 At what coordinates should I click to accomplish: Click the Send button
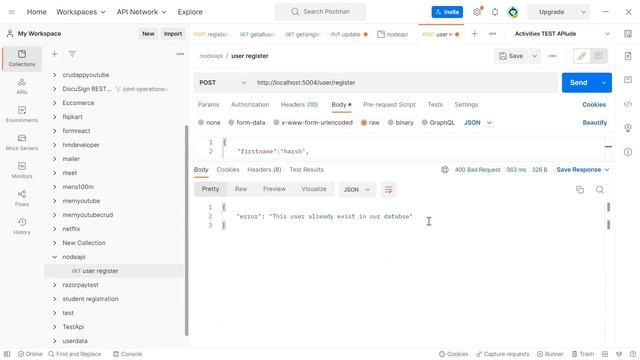(579, 82)
